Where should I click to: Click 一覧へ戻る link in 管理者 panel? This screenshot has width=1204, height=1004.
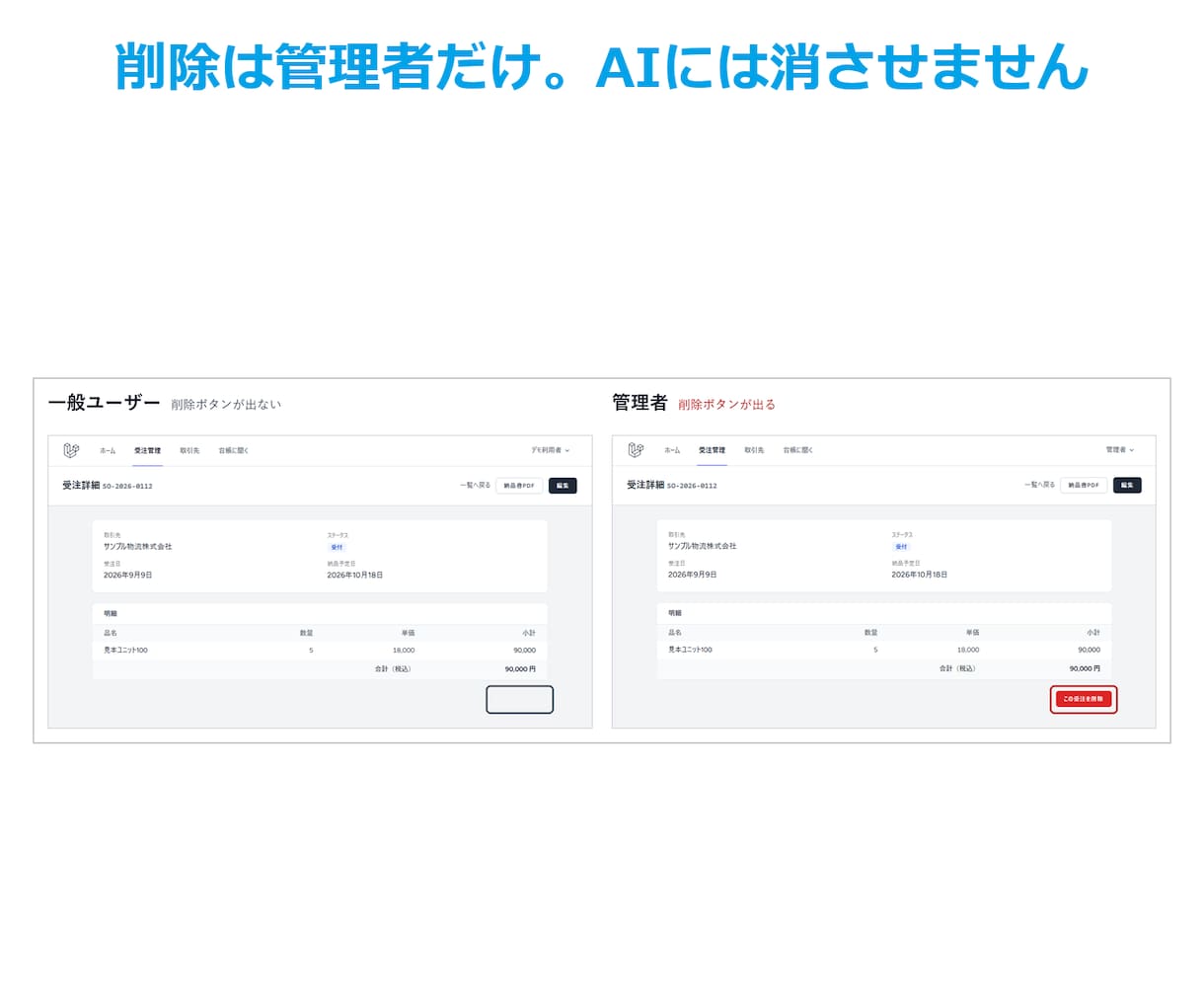(1039, 485)
